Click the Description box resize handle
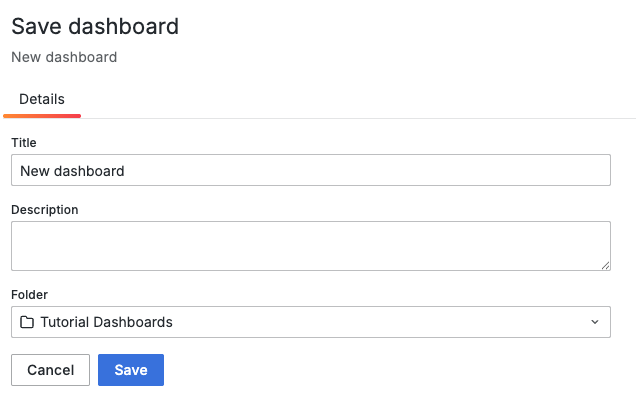 (x=605, y=265)
